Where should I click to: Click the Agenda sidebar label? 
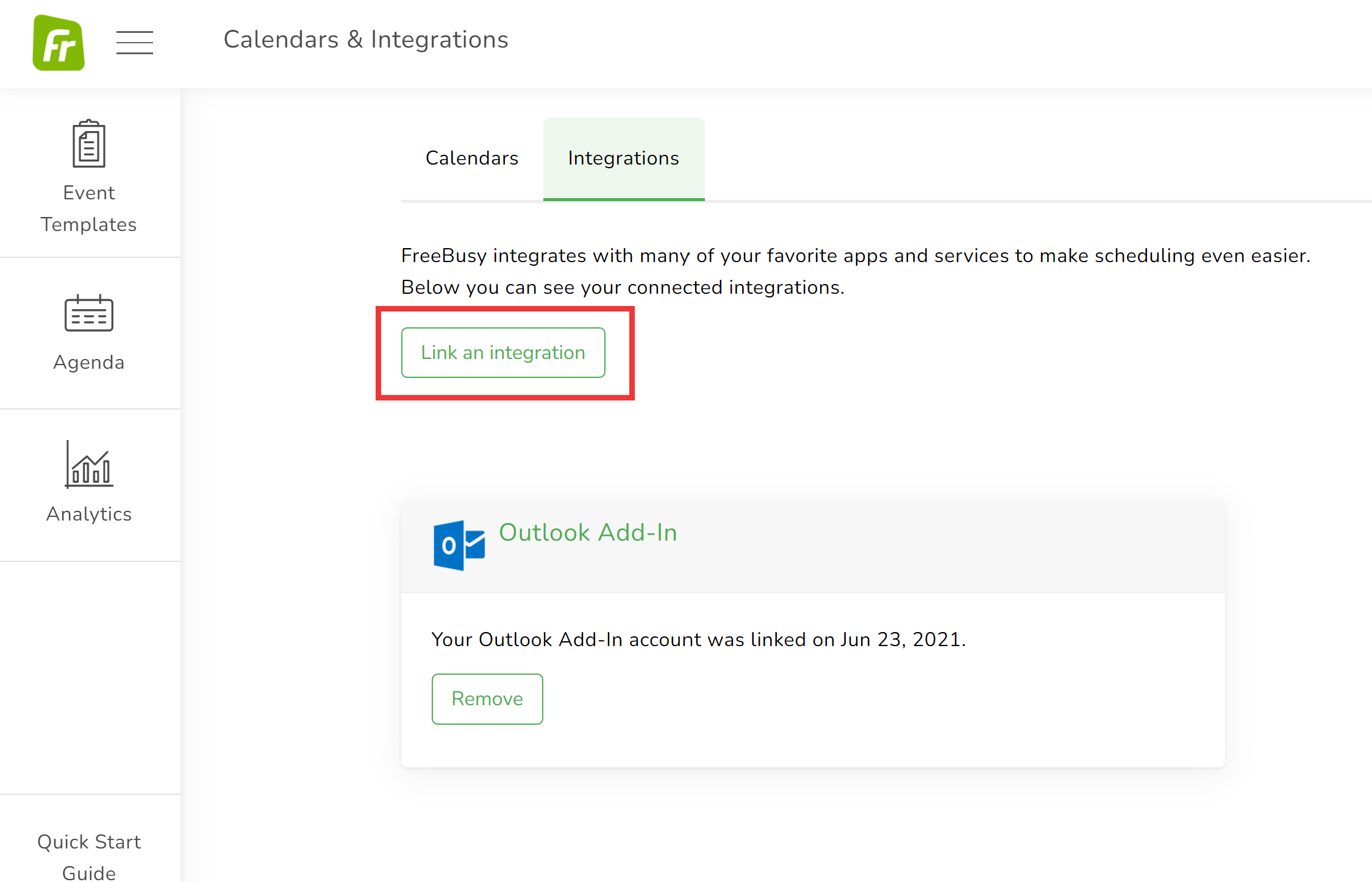89,362
